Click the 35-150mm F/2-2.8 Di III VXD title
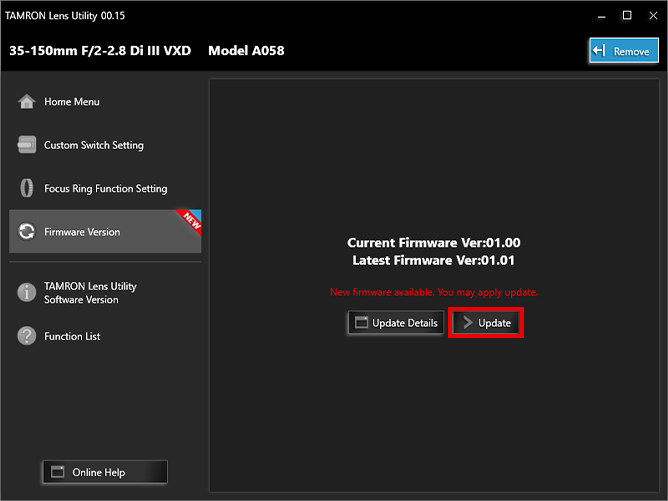 pyautogui.click(x=100, y=51)
